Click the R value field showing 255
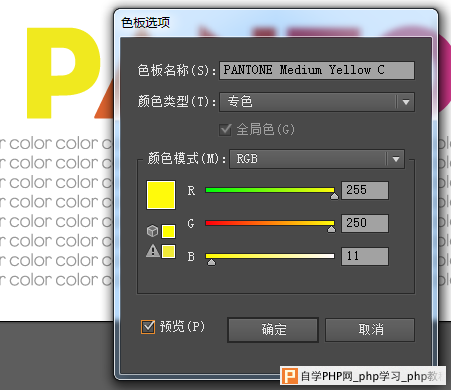 [365, 190]
